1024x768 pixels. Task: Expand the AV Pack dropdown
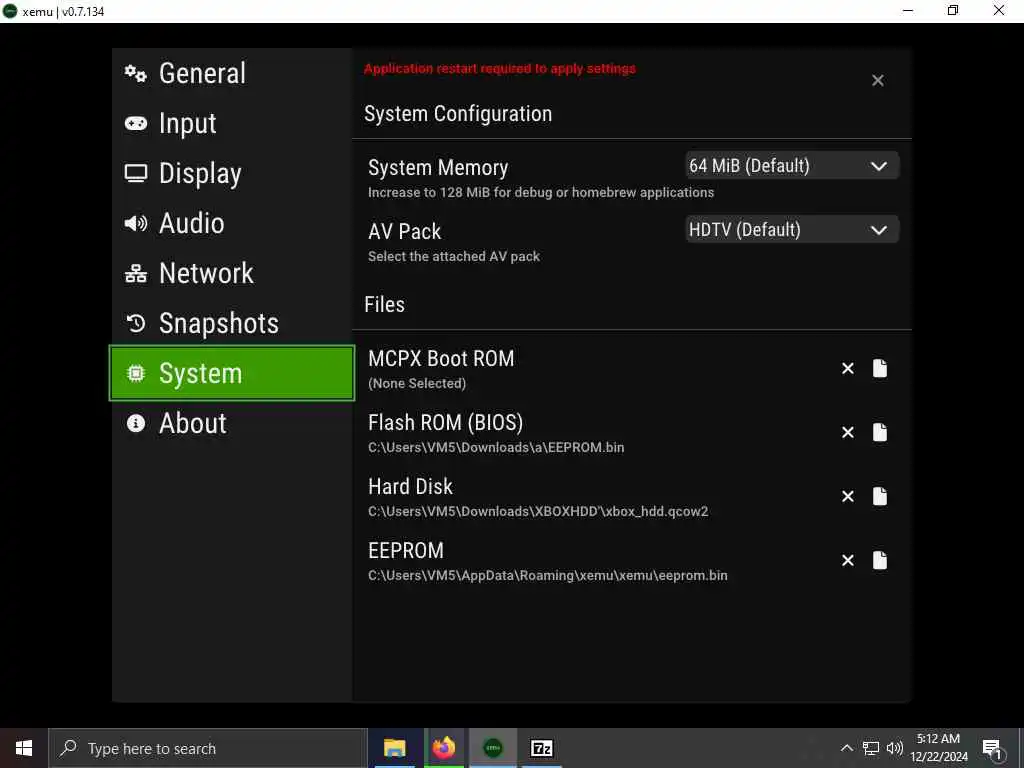[x=792, y=230]
